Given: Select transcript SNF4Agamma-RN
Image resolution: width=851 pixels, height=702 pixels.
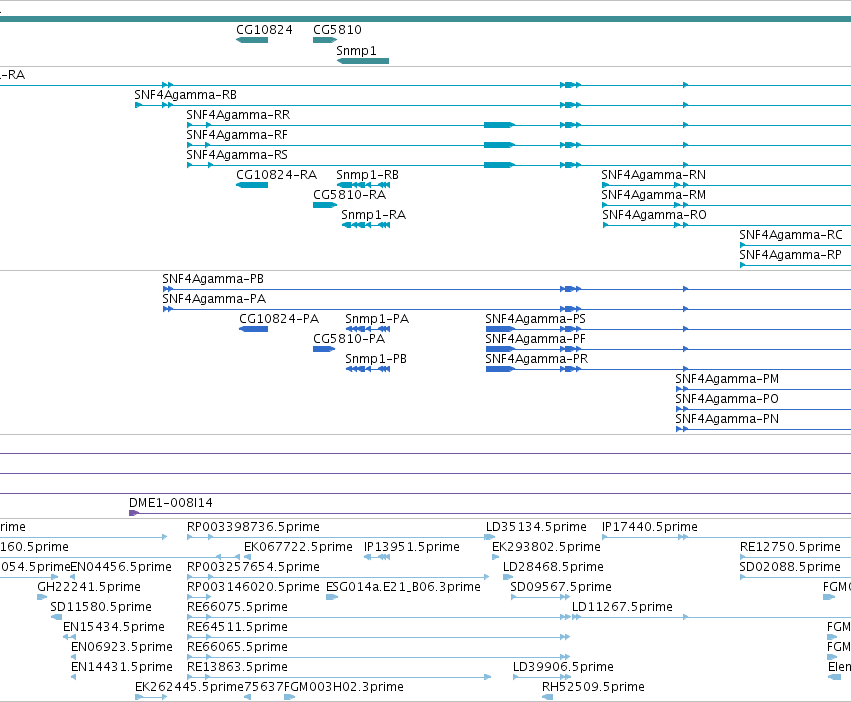Looking at the screenshot, I should coord(653,175).
